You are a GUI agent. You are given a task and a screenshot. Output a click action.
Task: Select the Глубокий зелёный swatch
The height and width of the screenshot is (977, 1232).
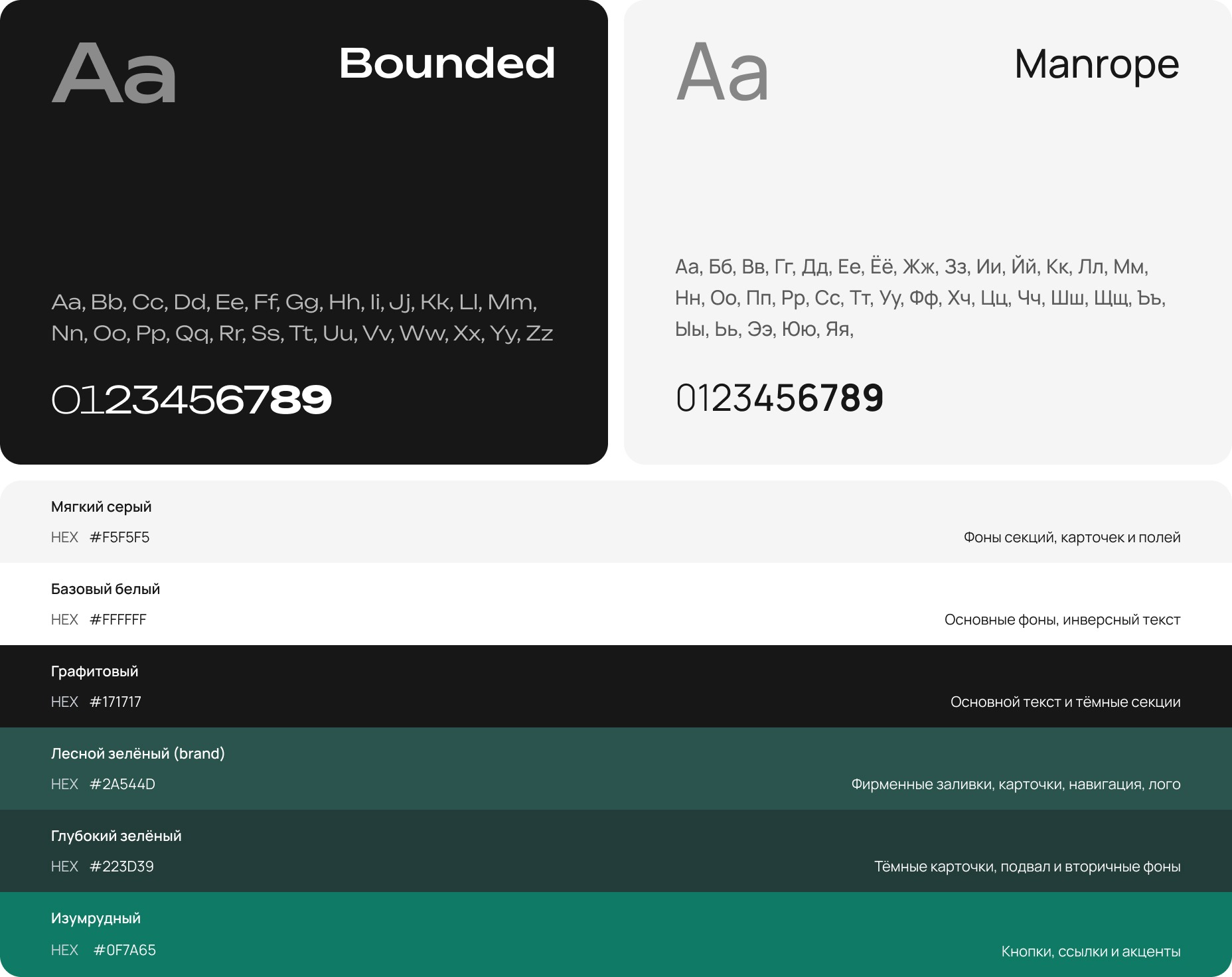[x=616, y=851]
